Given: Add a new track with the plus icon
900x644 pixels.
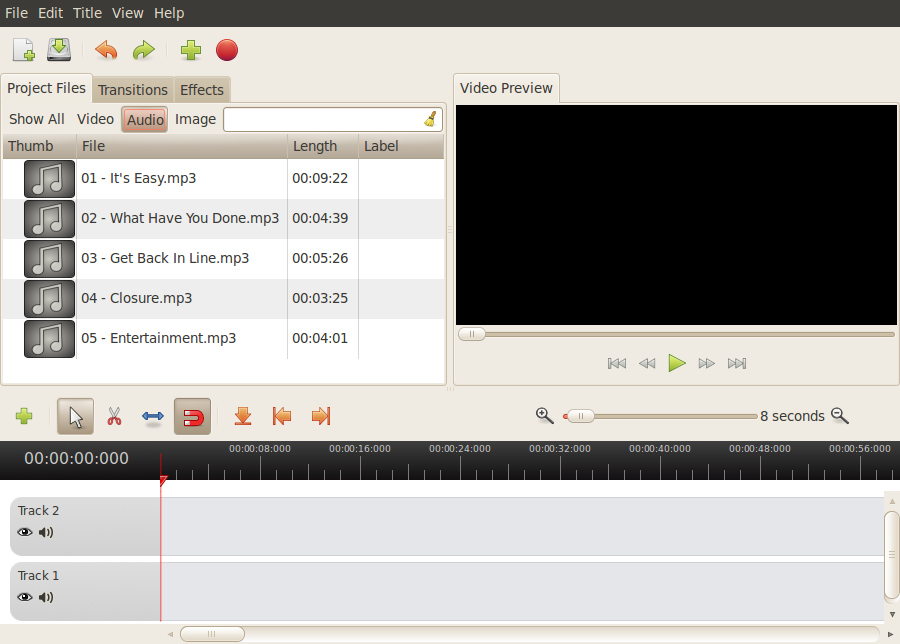Looking at the screenshot, I should [x=23, y=416].
